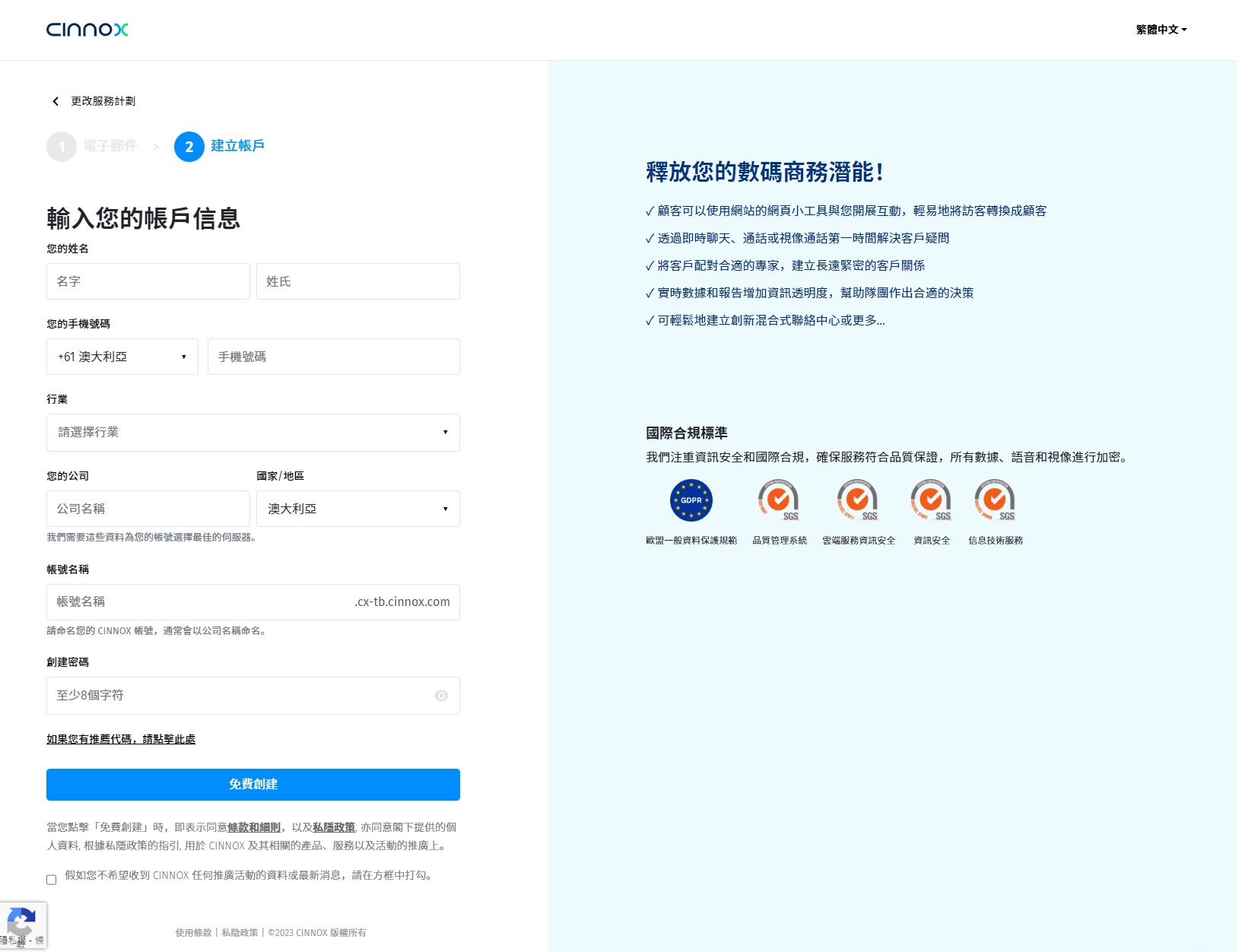Viewport: 1239px width, 952px height.
Task: Click the step 1 circle for 電子郵件
Action: tap(62, 147)
